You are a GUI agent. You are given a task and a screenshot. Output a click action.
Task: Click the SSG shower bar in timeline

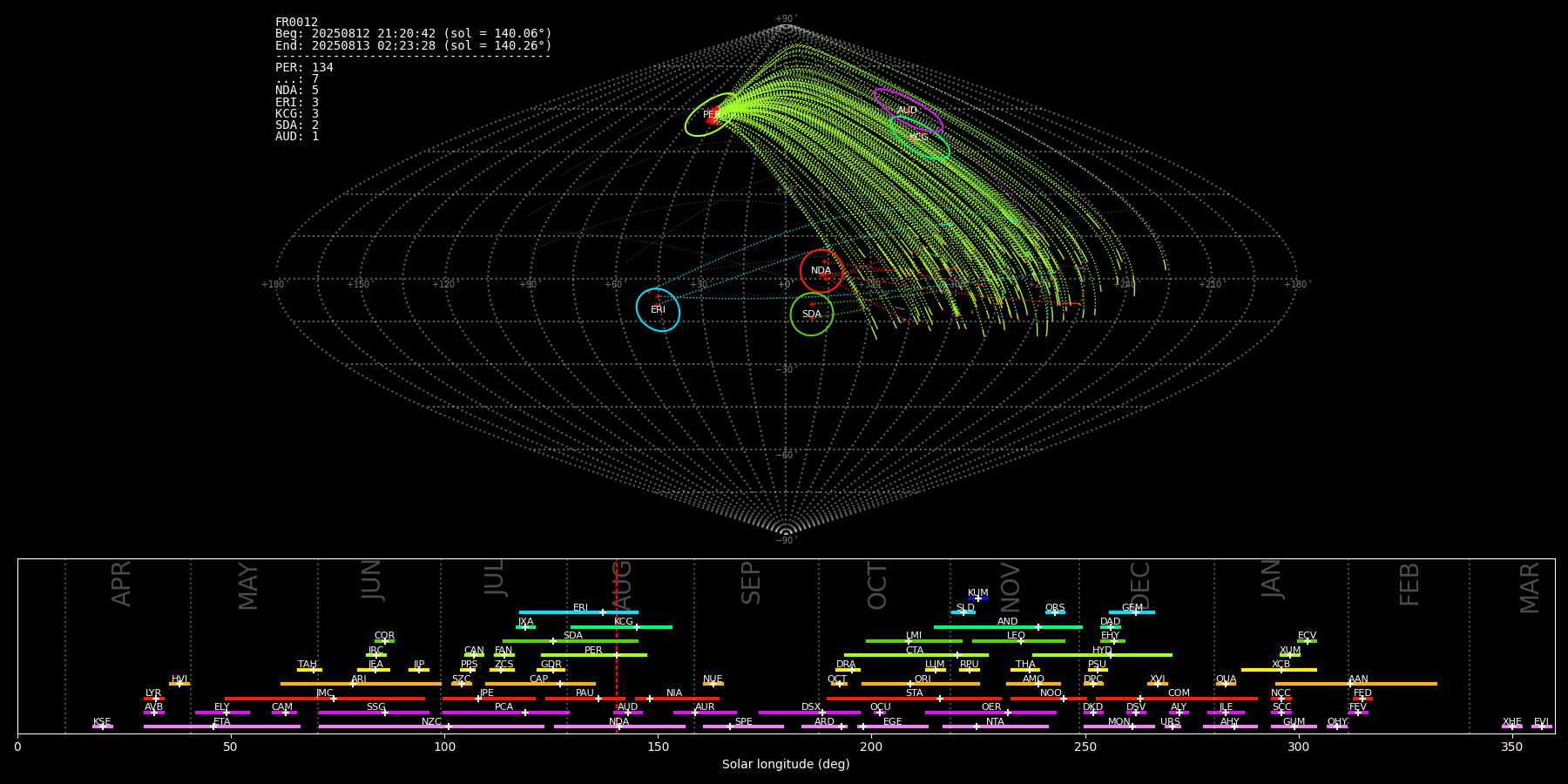tap(374, 713)
